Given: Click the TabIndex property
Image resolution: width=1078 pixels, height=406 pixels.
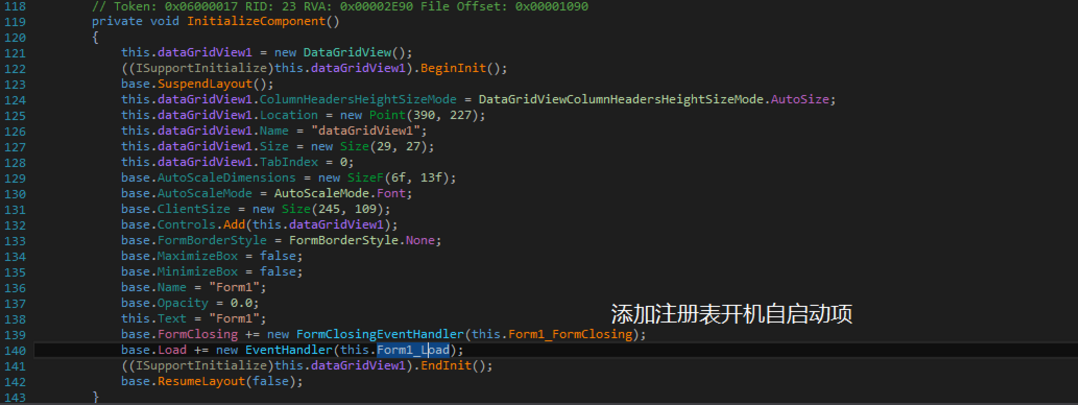Looking at the screenshot, I should pyautogui.click(x=289, y=163).
